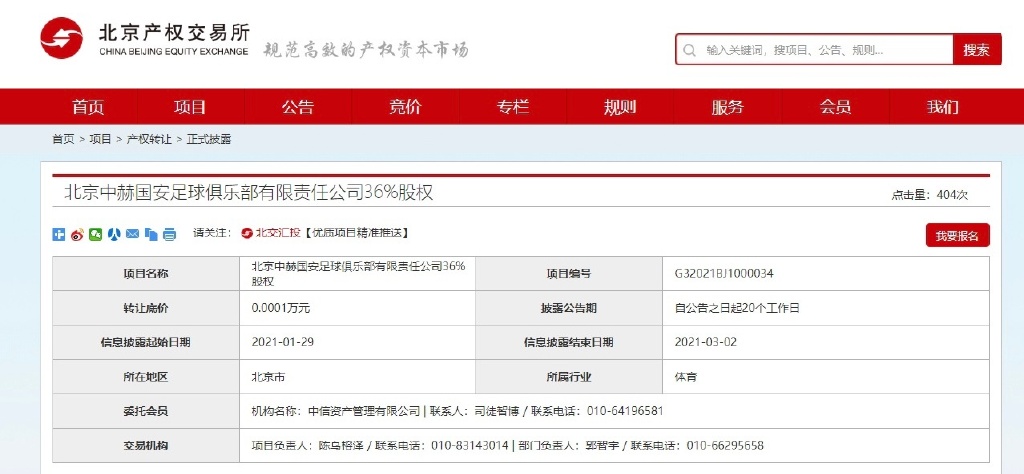Screen dimensions: 1024x474
Task: Click the price value 0.0001万元
Action: [x=282, y=308]
